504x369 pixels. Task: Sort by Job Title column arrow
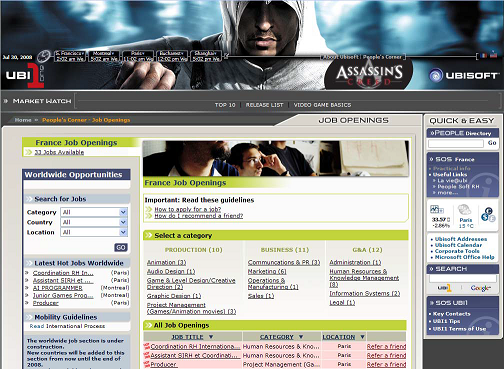[x=211, y=337]
